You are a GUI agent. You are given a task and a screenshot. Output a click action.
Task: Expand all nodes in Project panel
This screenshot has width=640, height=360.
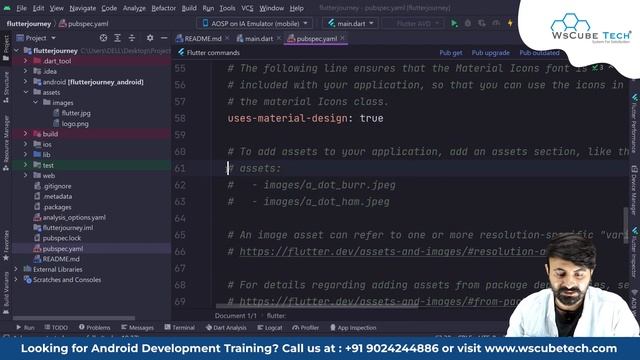point(118,38)
